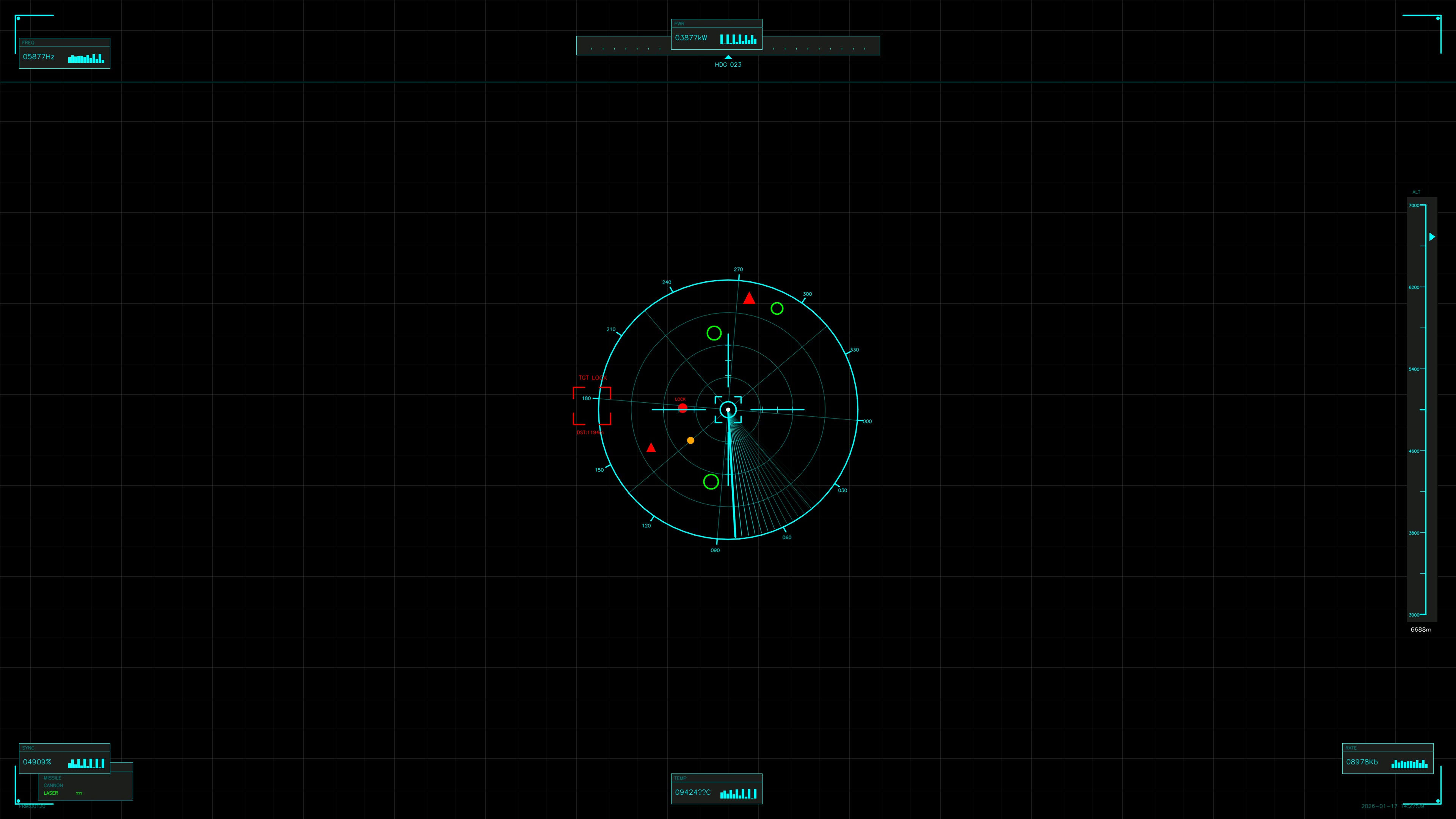Viewport: 1456px width, 819px height.
Task: Select the red hostile triangle near bearing 270
Action: pos(749,298)
